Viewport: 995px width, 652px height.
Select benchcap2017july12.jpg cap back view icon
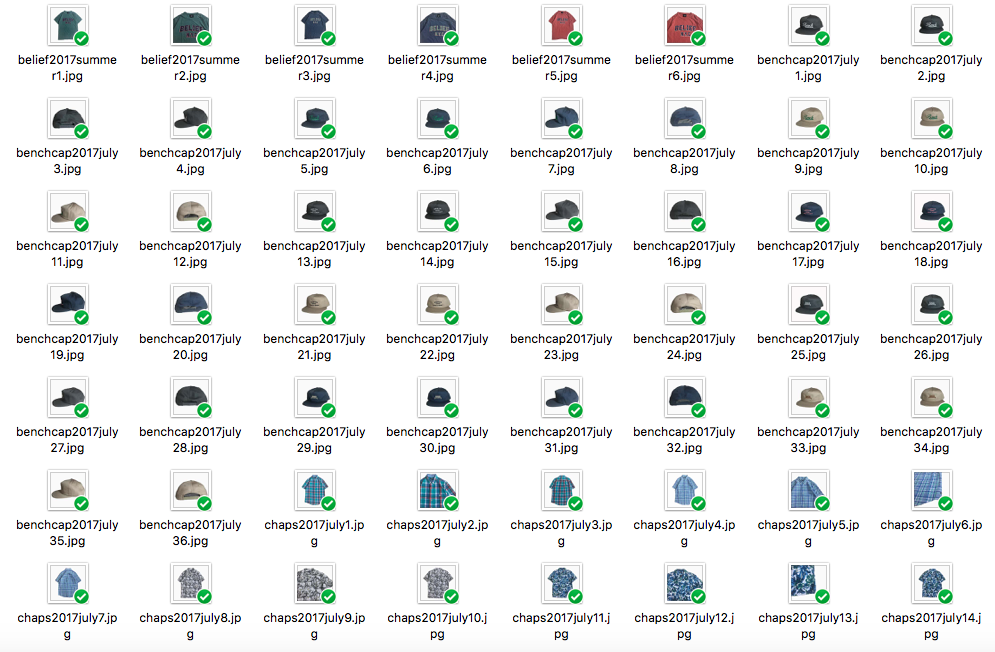pyautogui.click(x=191, y=211)
